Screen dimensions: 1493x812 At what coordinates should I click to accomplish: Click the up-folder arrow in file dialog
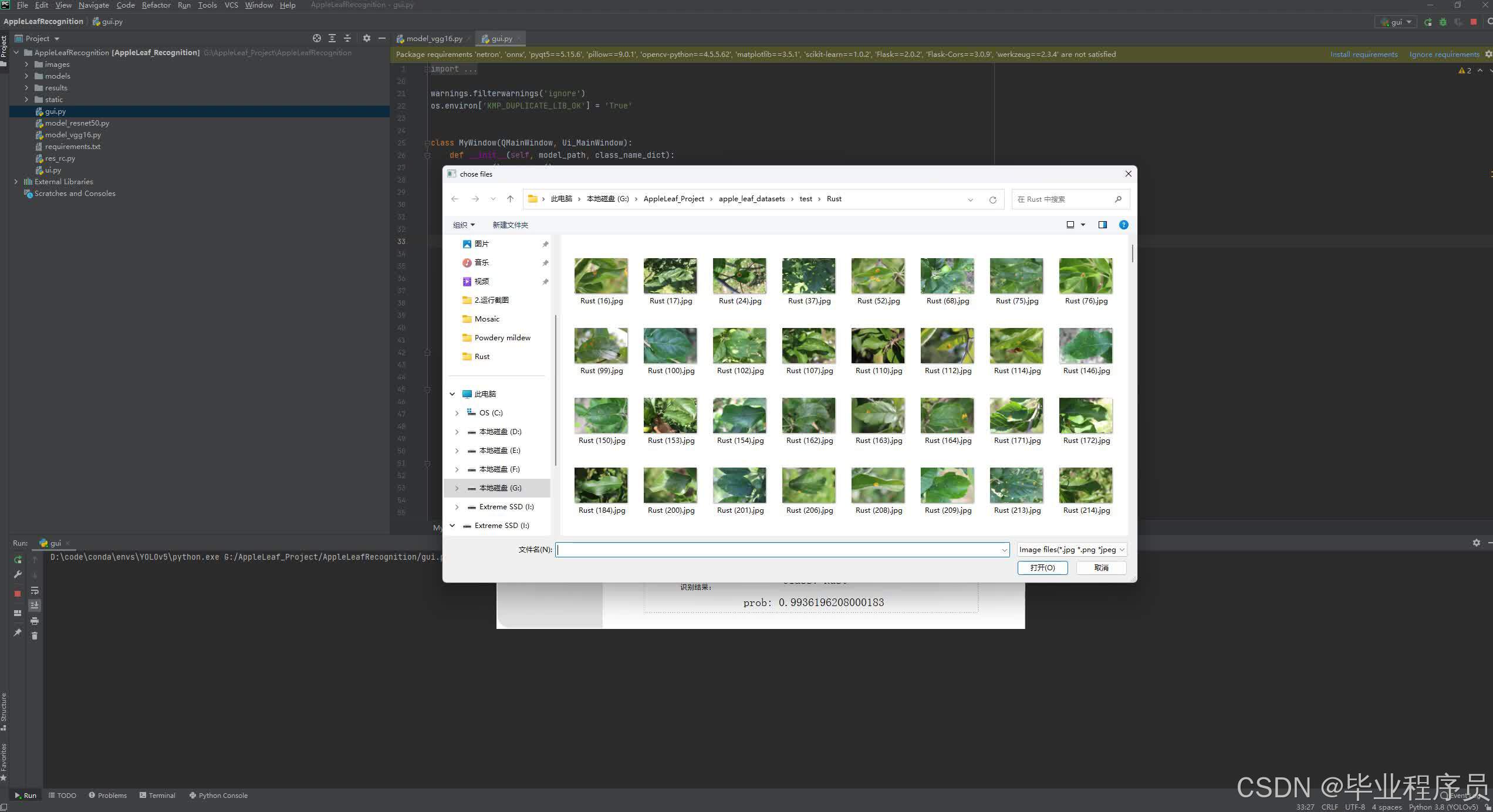coord(510,199)
